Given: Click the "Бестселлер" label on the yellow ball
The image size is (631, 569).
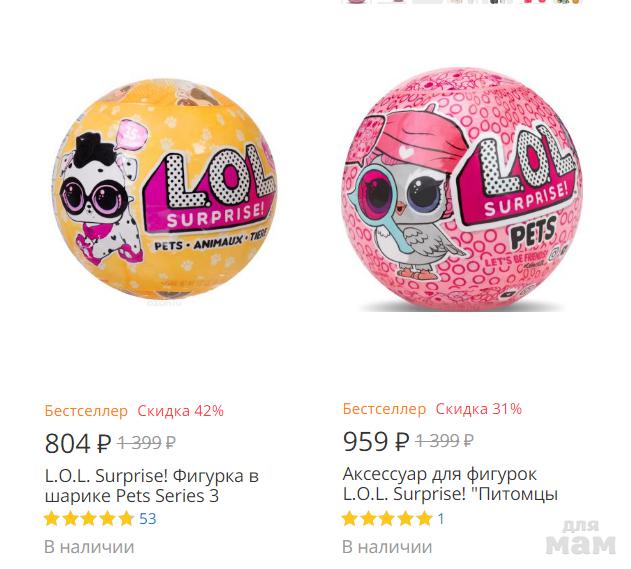Looking at the screenshot, I should [86, 411].
